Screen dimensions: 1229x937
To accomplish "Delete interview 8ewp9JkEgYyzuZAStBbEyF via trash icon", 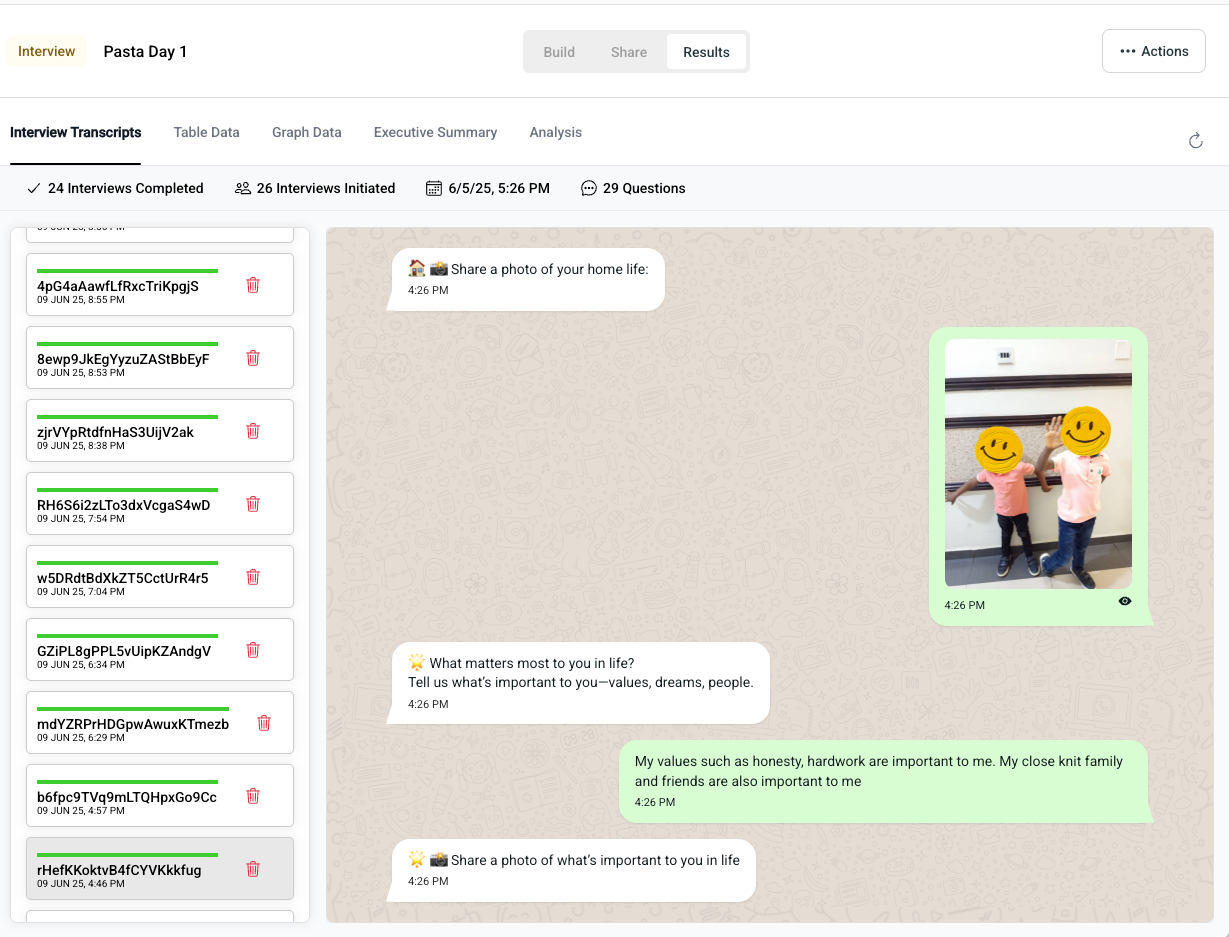I will pos(253,358).
